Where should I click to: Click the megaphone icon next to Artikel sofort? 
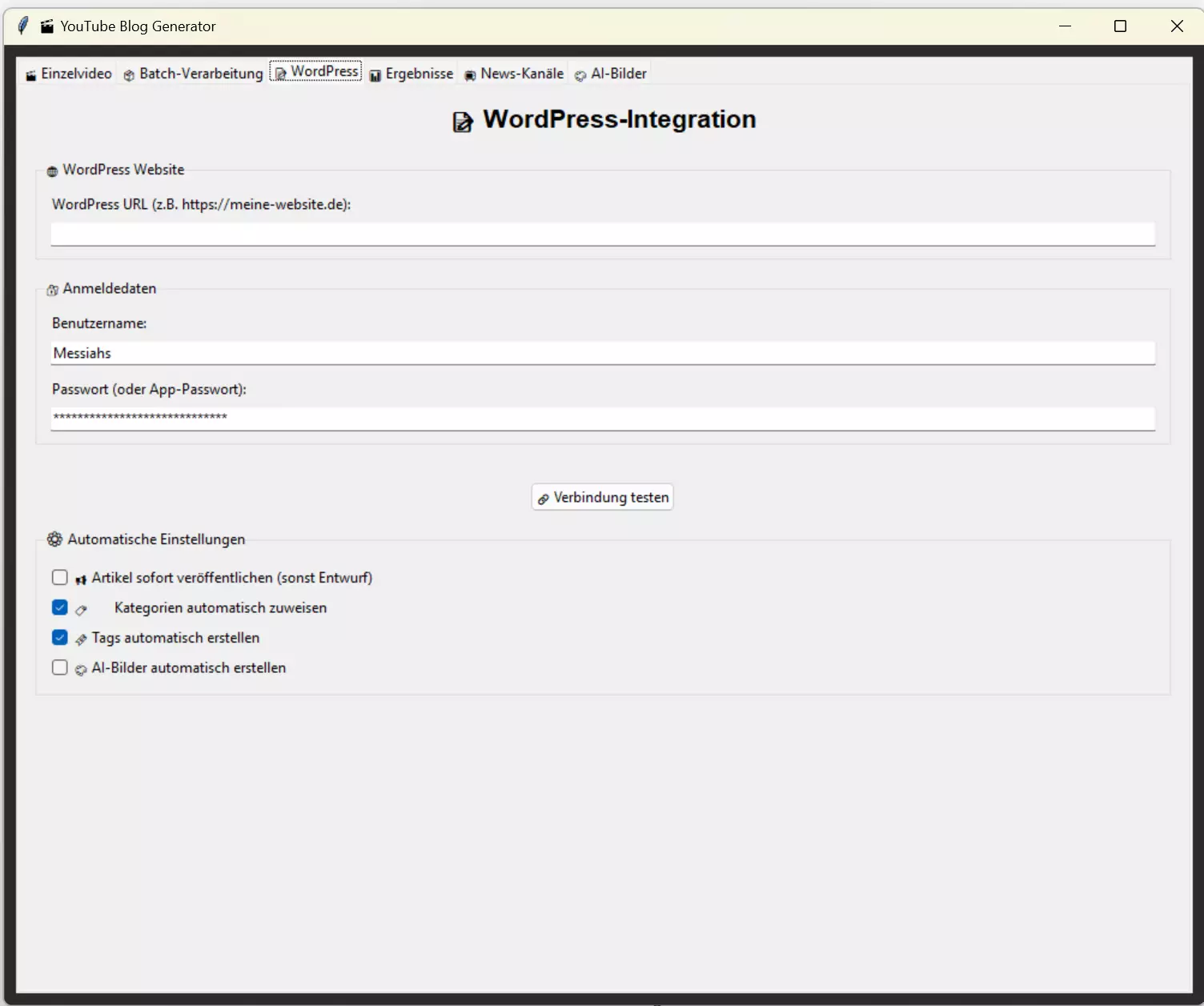[x=81, y=579]
